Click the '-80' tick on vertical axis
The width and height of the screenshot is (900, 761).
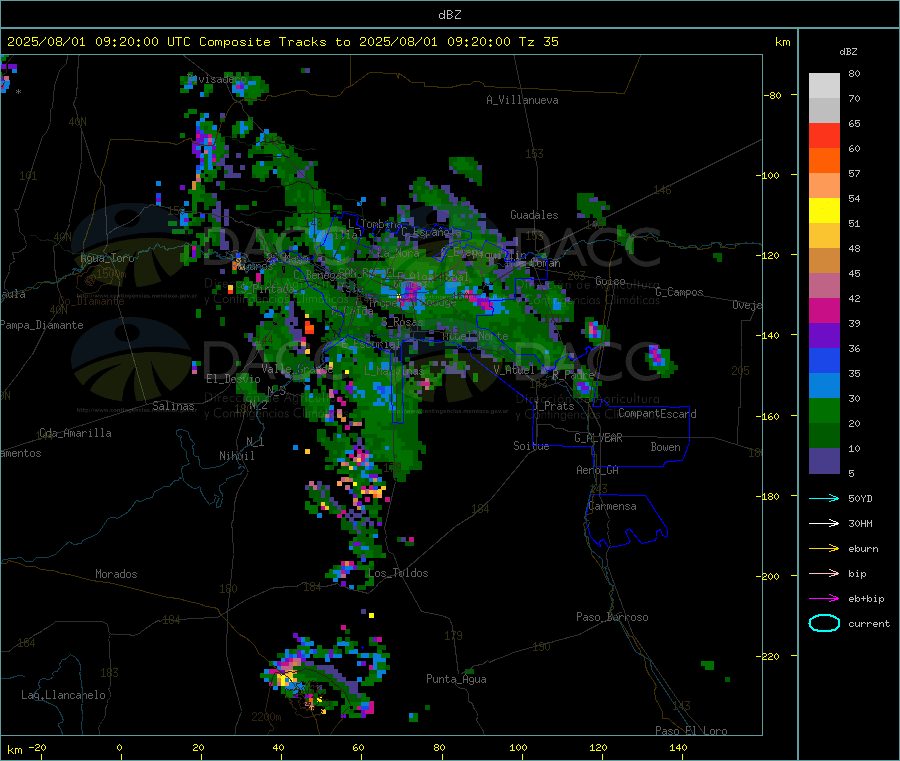772,95
